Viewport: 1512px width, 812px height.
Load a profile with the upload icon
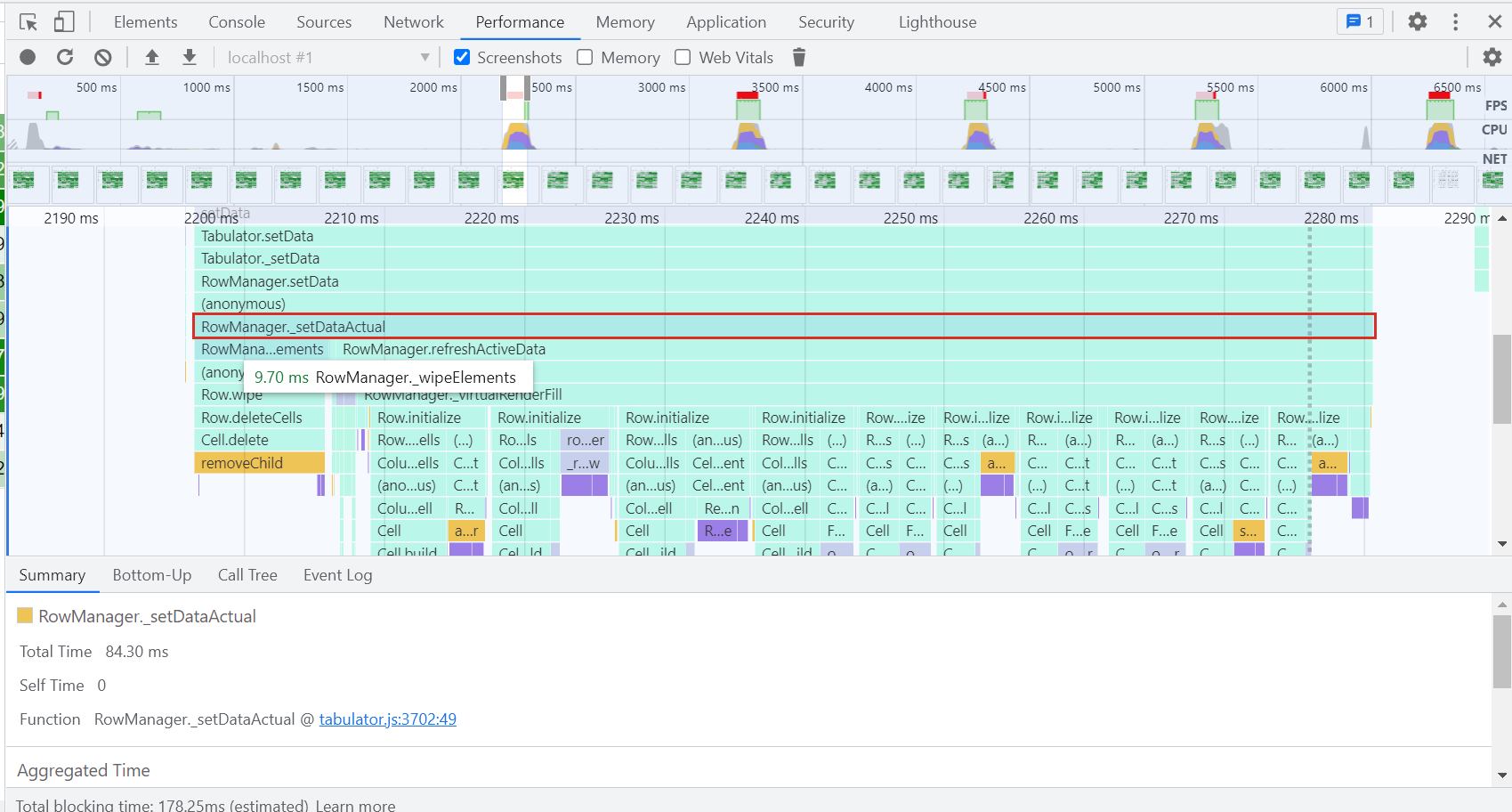(x=152, y=57)
